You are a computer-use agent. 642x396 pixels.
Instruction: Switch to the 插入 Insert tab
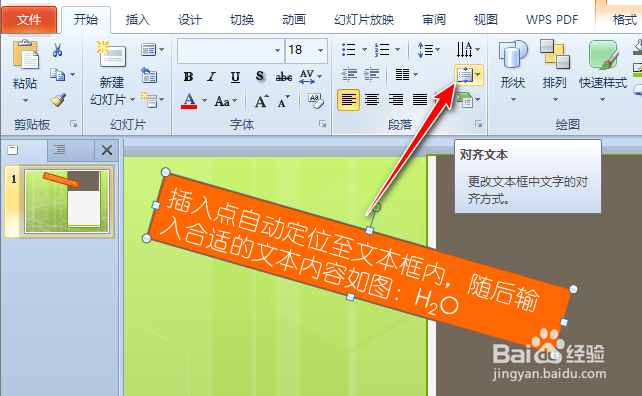pos(137,19)
